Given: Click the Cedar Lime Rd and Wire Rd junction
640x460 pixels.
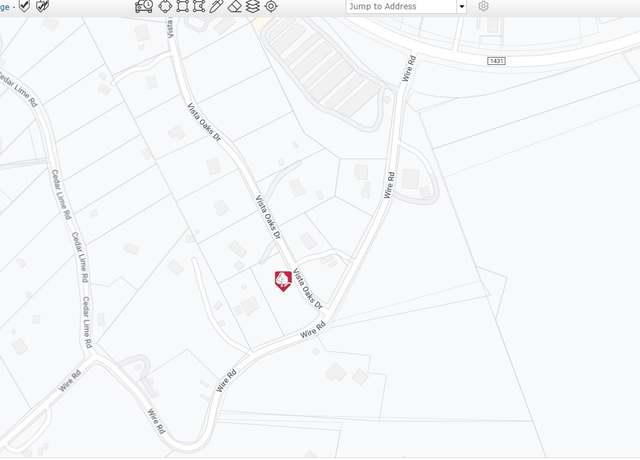Looking at the screenshot, I should pyautogui.click(x=93, y=356).
